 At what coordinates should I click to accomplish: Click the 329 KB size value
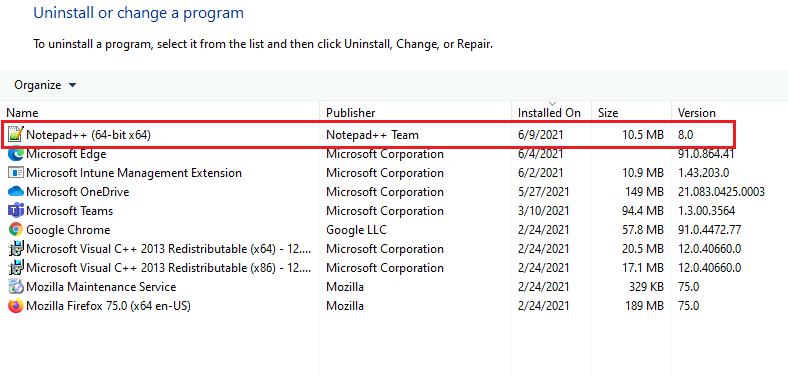click(647, 287)
